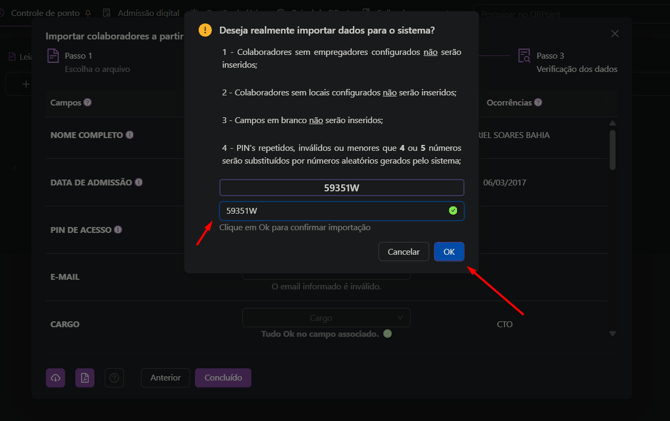Image resolution: width=670 pixels, height=421 pixels.
Task: Click info icon beside PIN DE ACESSO
Action: 118,230
